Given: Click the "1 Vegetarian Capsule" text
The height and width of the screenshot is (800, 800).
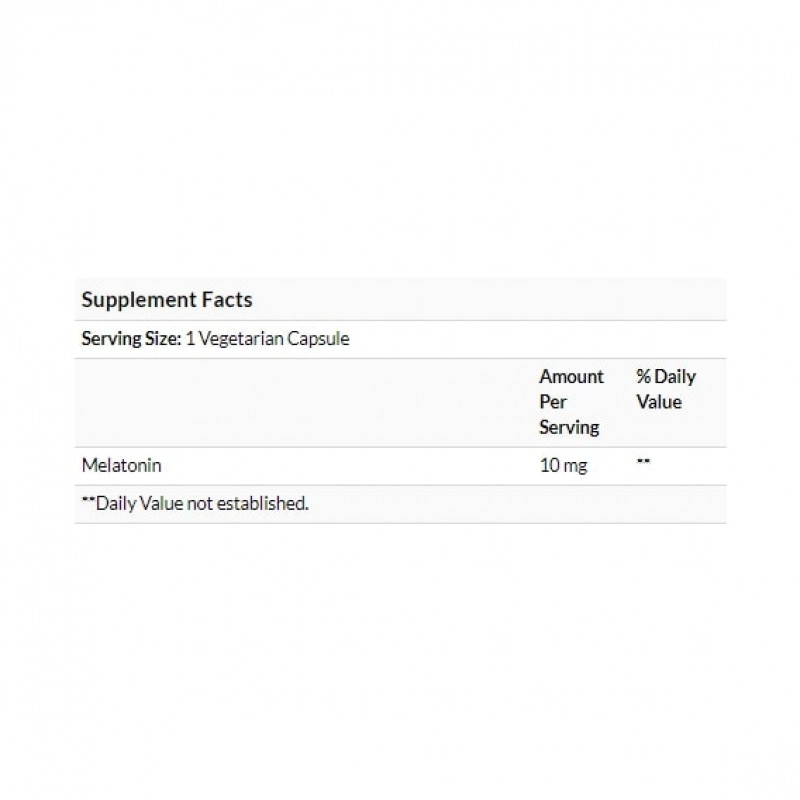Looking at the screenshot, I should pos(267,339).
